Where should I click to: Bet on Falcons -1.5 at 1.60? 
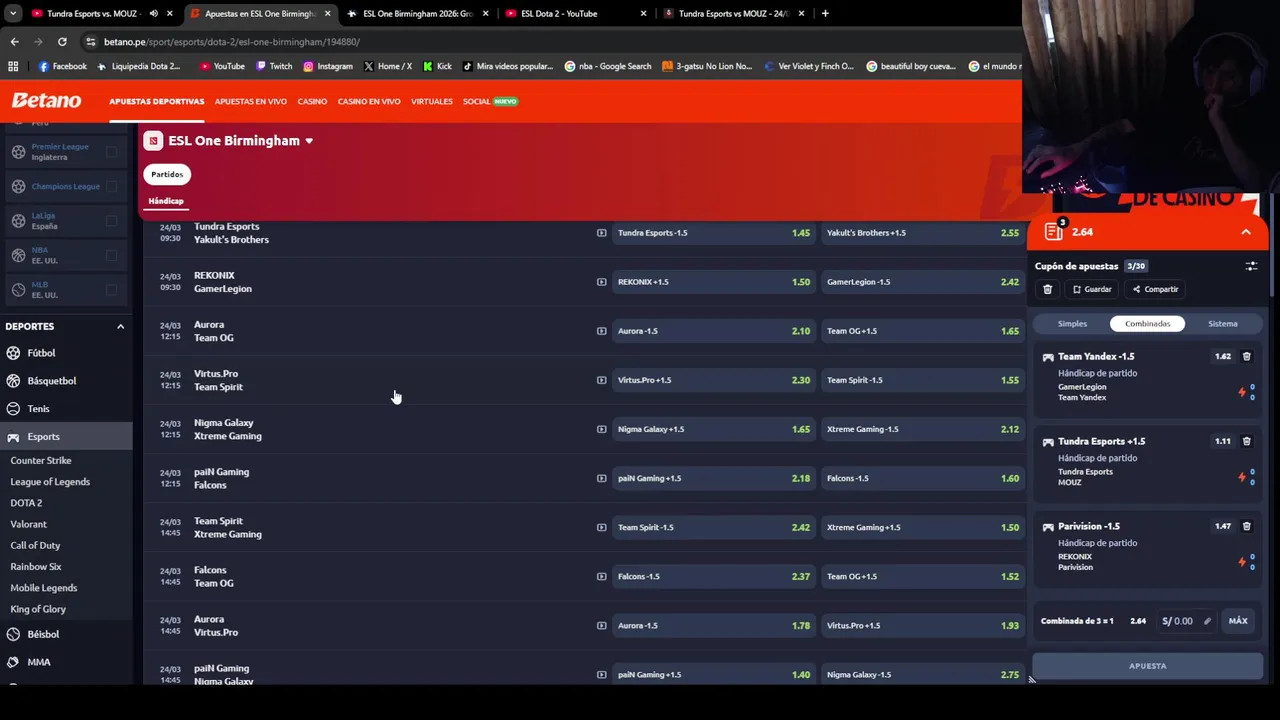point(923,478)
